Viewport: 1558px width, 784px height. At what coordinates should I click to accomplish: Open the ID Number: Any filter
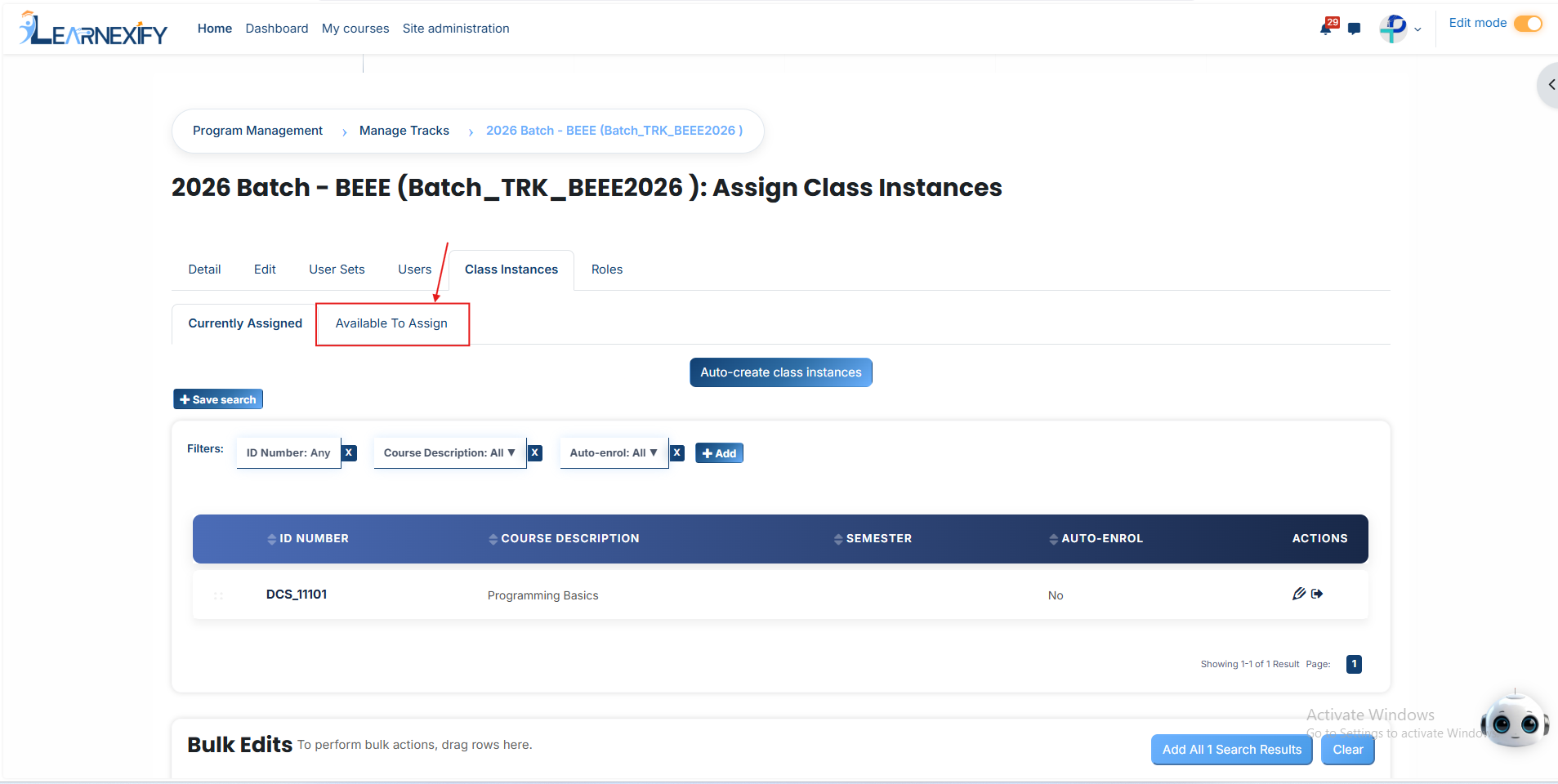tap(288, 452)
